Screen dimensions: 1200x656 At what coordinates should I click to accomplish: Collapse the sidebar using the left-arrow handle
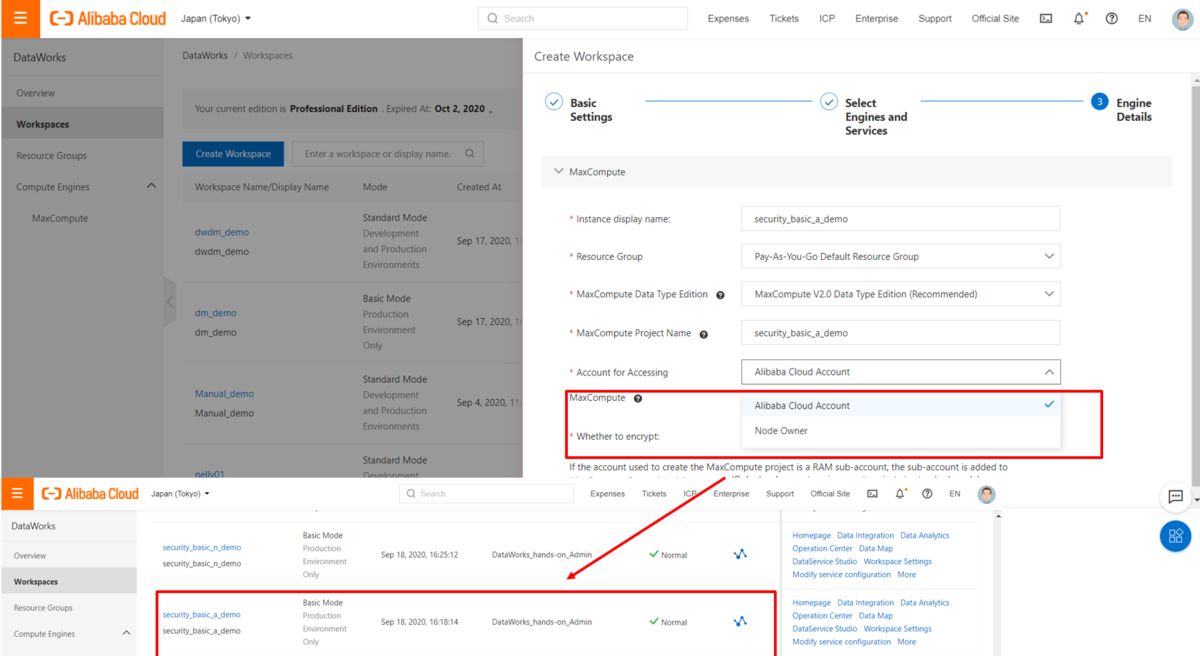coord(170,301)
